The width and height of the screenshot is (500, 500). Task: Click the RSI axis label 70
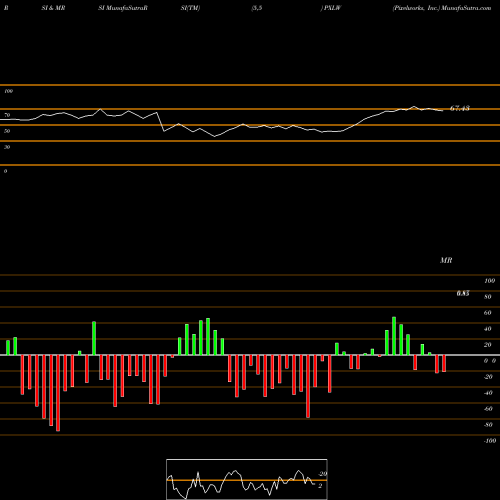pyautogui.click(x=7, y=115)
